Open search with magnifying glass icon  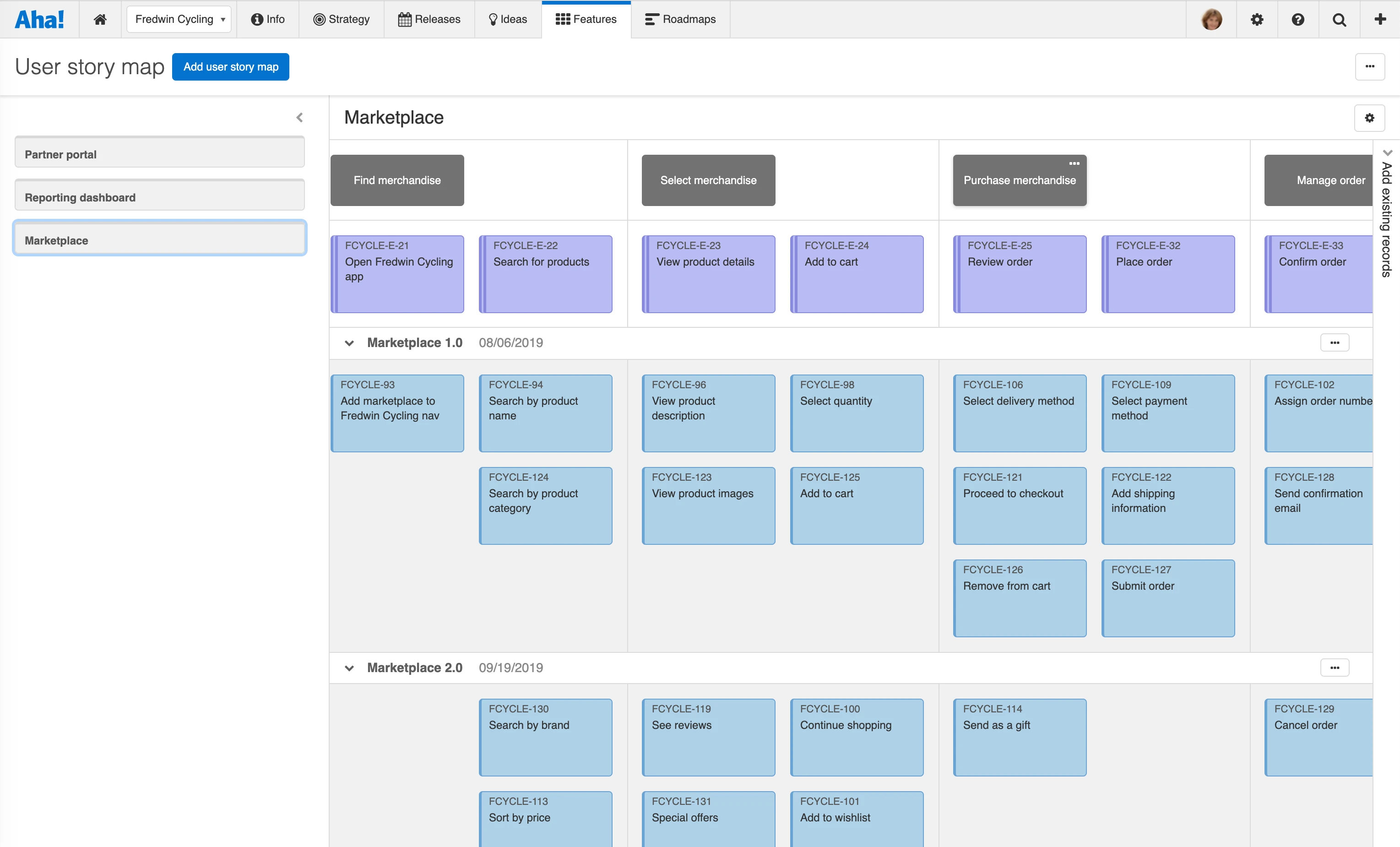point(1339,19)
